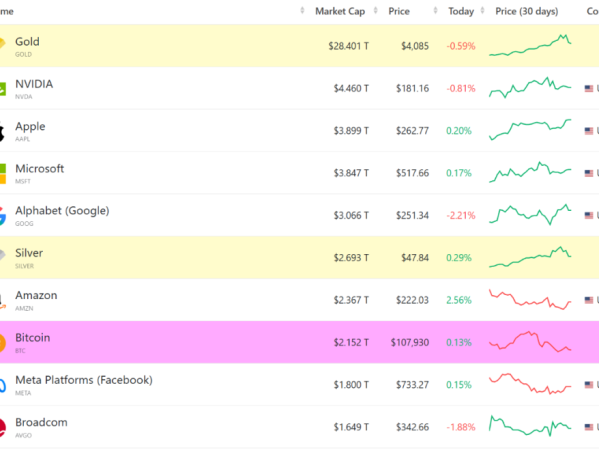Click Broadcom's 30-day price chart

530,426
